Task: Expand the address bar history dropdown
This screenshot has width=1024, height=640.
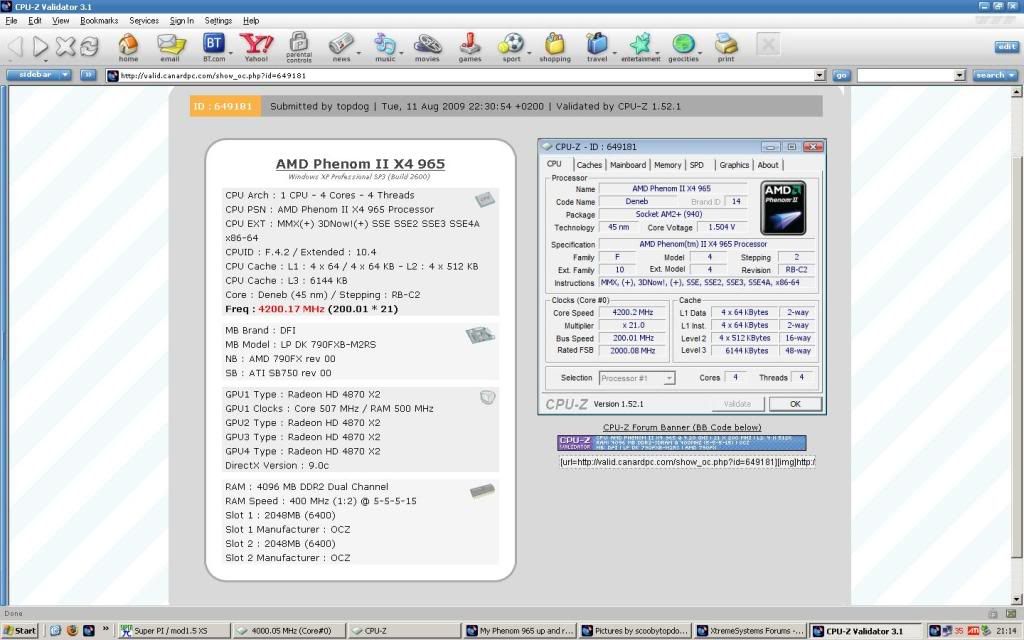Action: [x=820, y=76]
